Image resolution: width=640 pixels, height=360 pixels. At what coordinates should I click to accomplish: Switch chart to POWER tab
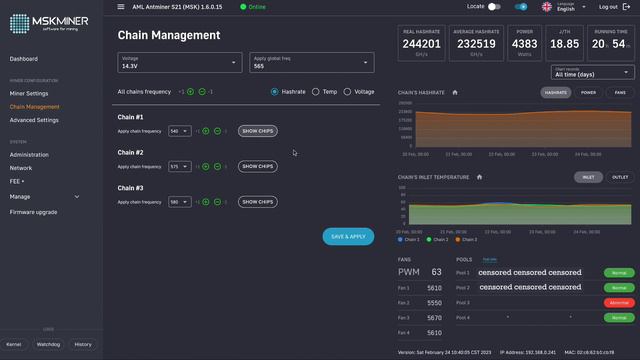[x=588, y=93]
